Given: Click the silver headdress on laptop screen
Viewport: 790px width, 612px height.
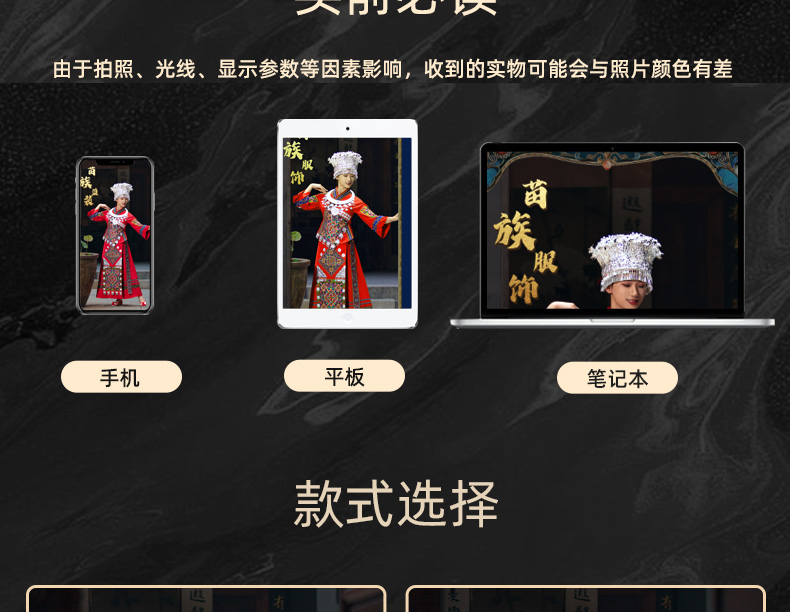Looking at the screenshot, I should (x=626, y=261).
